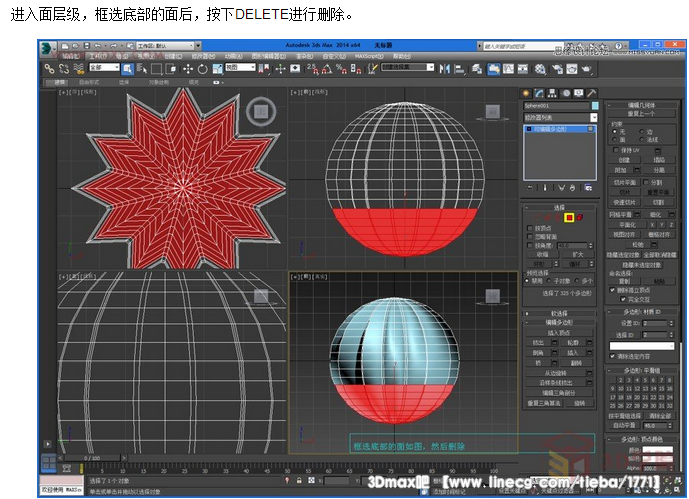Toggle Window/Crossing selection icon

(x=171, y=69)
